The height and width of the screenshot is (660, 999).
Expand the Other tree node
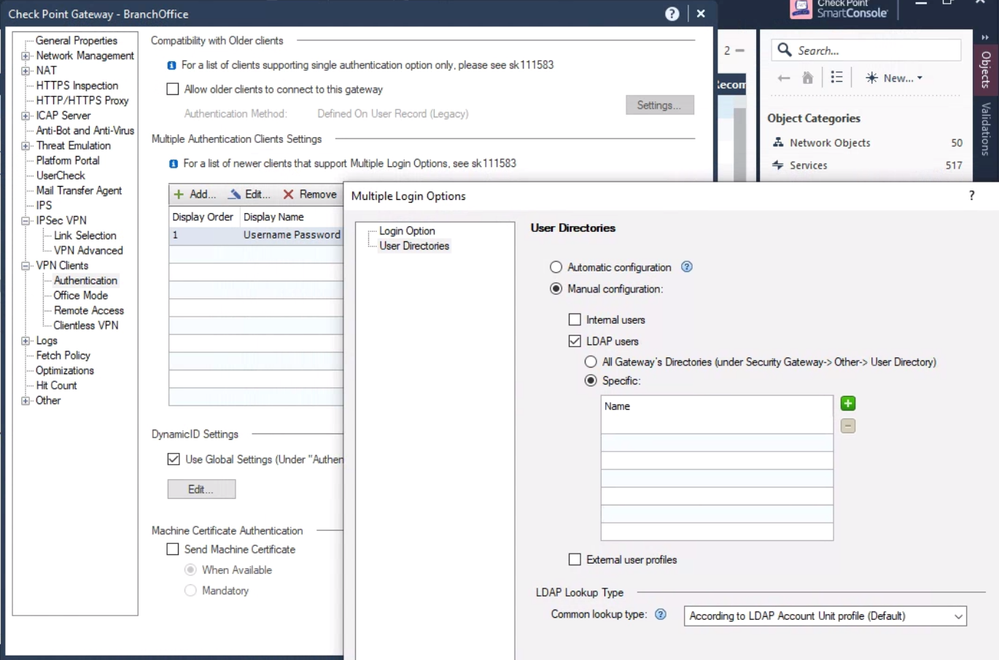click(x=25, y=401)
